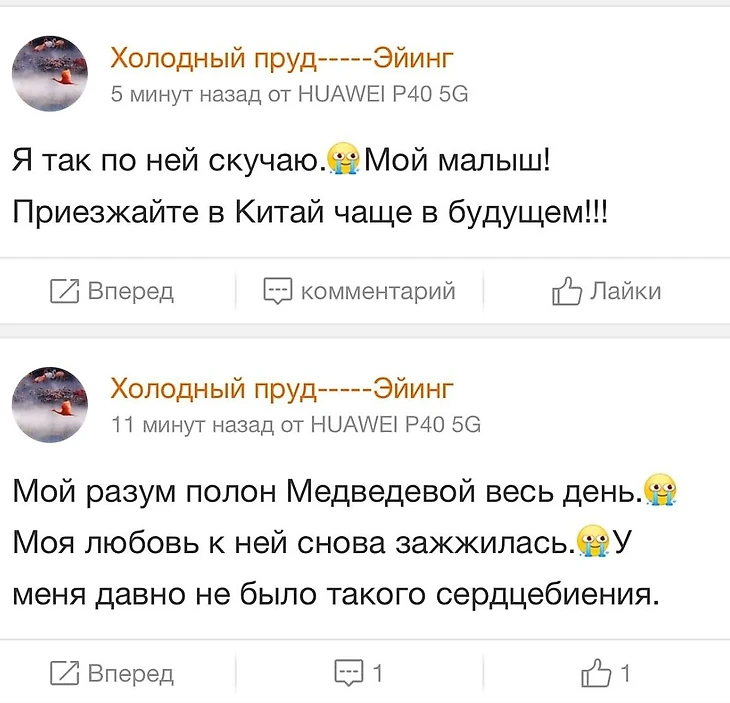This screenshot has width=730, height=703.
Task: Open username Холодный пруд-----Эйинг in second post
Action: 282,387
